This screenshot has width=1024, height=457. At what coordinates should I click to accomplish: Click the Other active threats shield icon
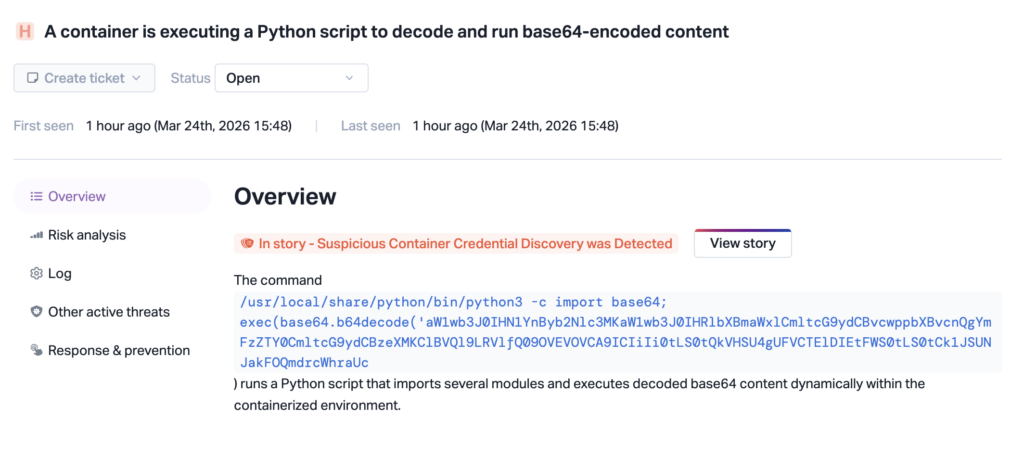click(36, 312)
